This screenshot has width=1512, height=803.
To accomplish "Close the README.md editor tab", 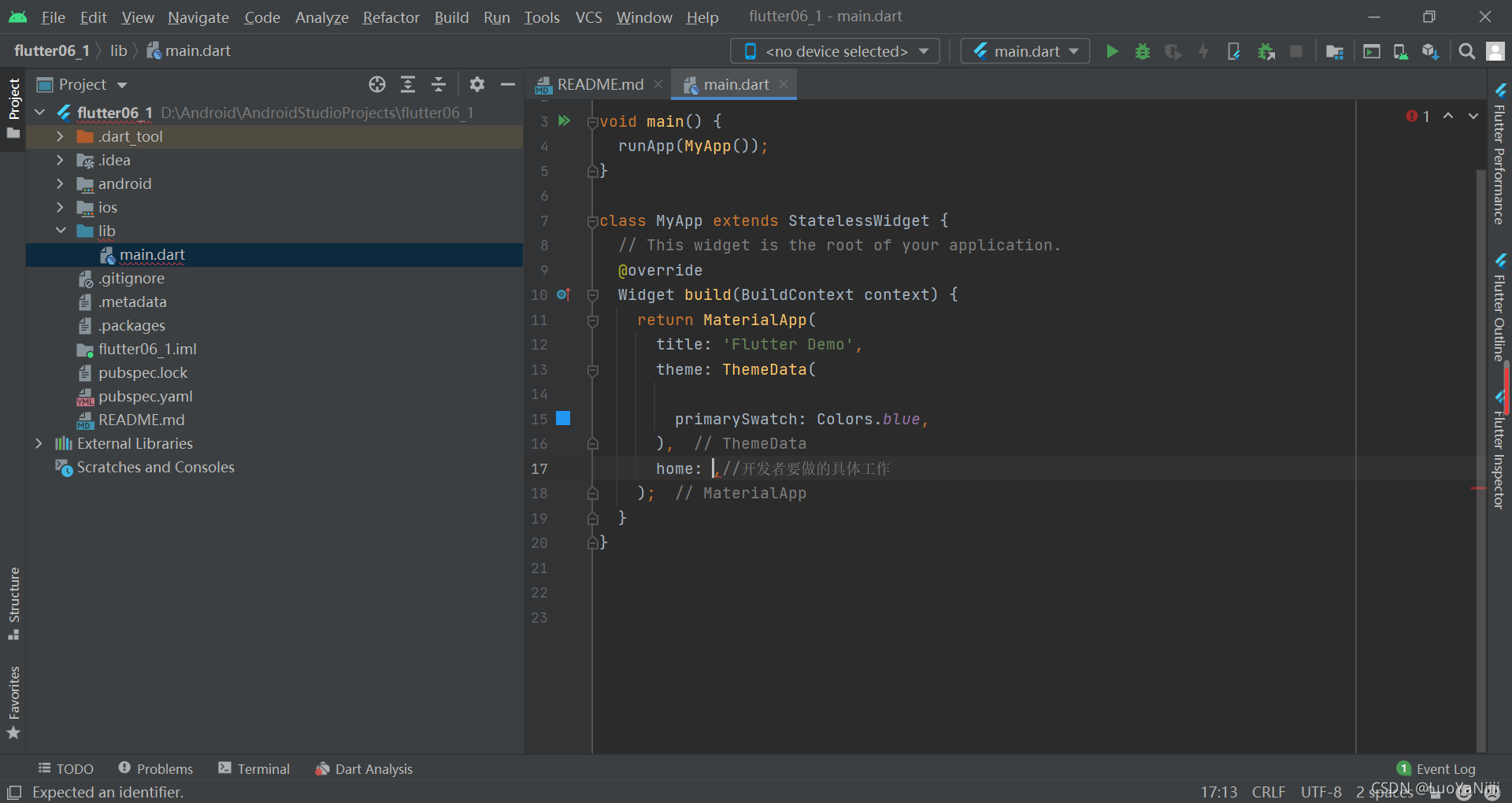I will [658, 83].
